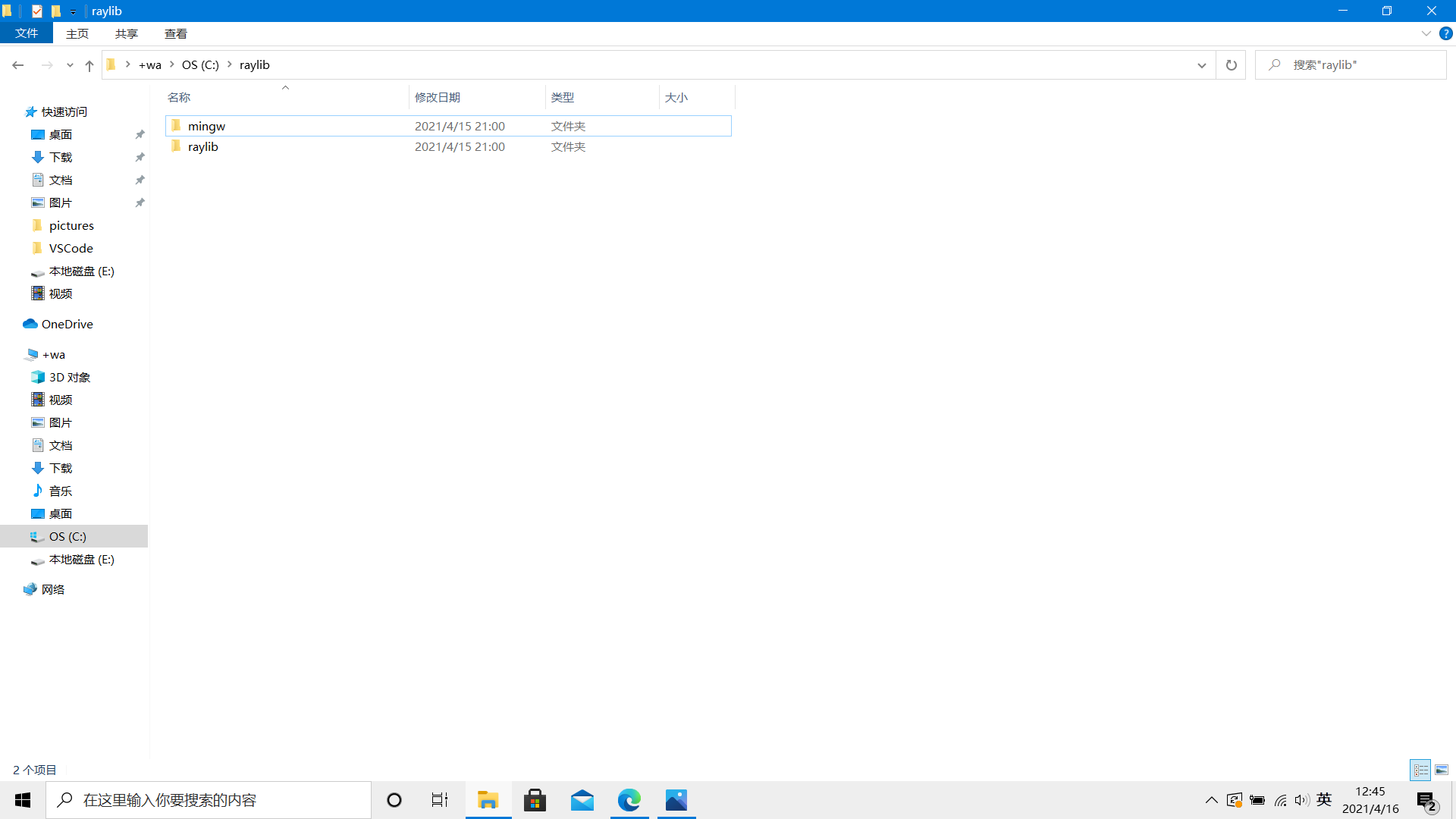Refresh the raylib folder view

tap(1231, 65)
